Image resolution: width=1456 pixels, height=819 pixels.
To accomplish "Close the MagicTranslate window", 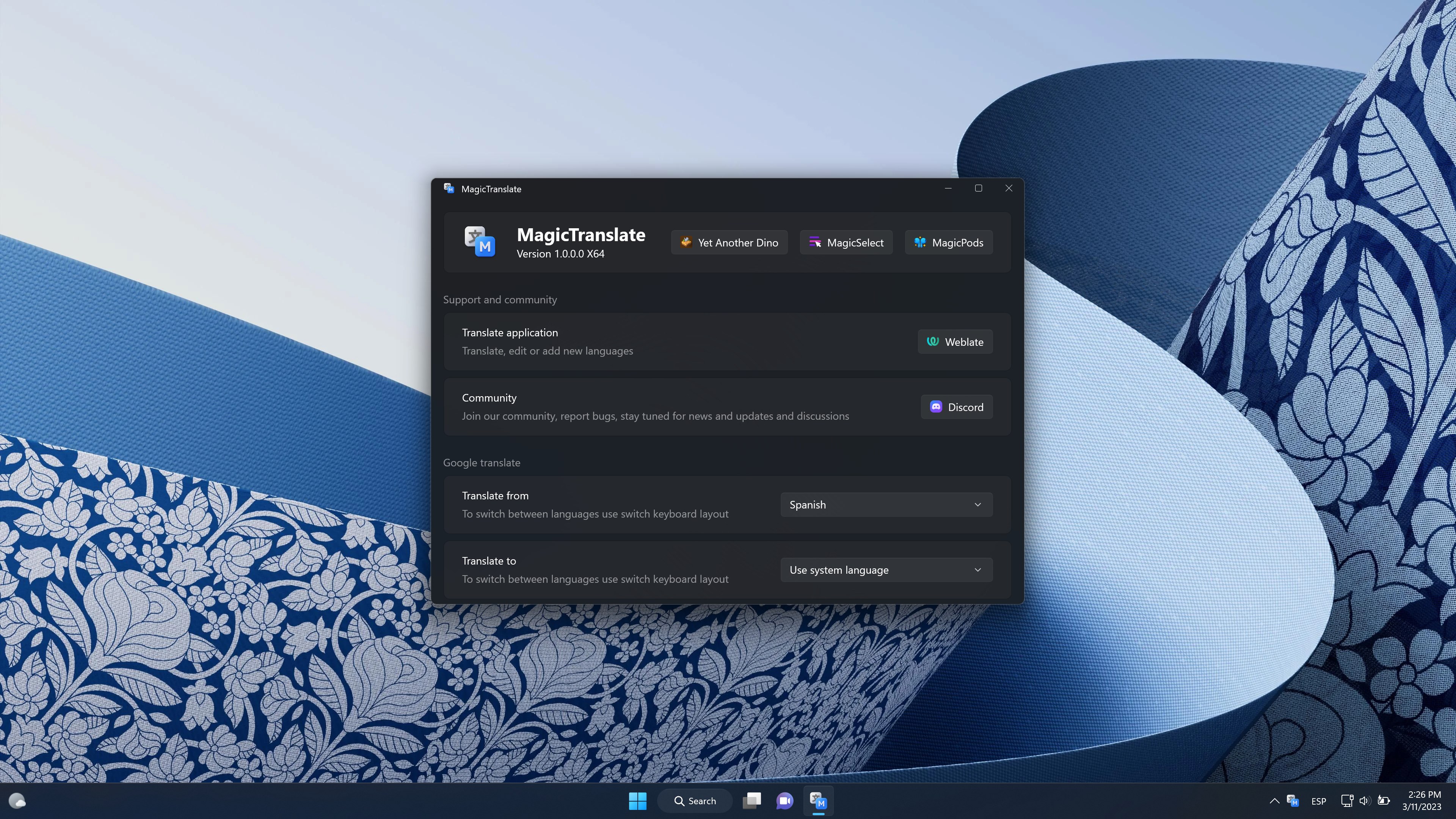I will pos(1009,188).
